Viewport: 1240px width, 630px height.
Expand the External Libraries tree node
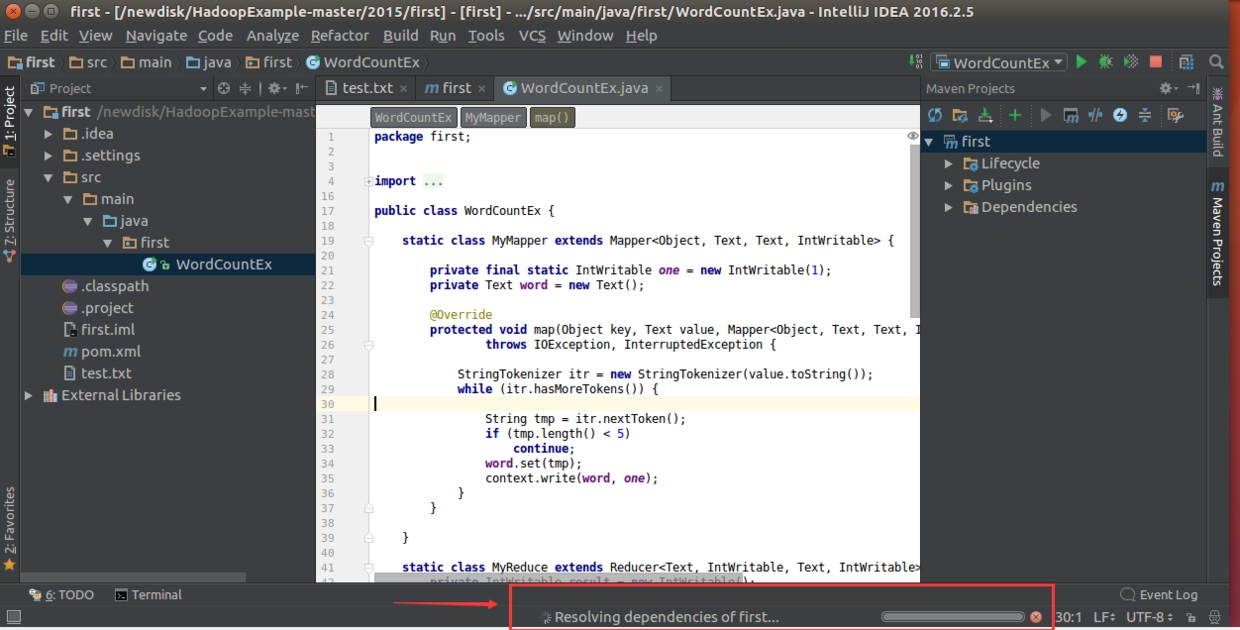pos(29,395)
